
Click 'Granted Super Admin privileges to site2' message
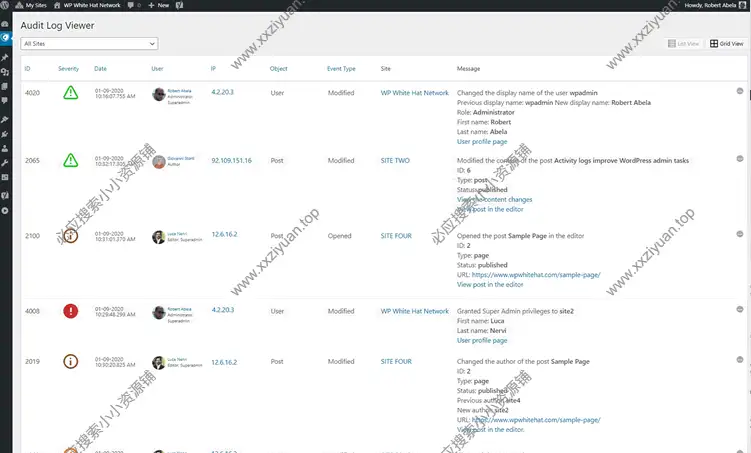[x=515, y=311]
